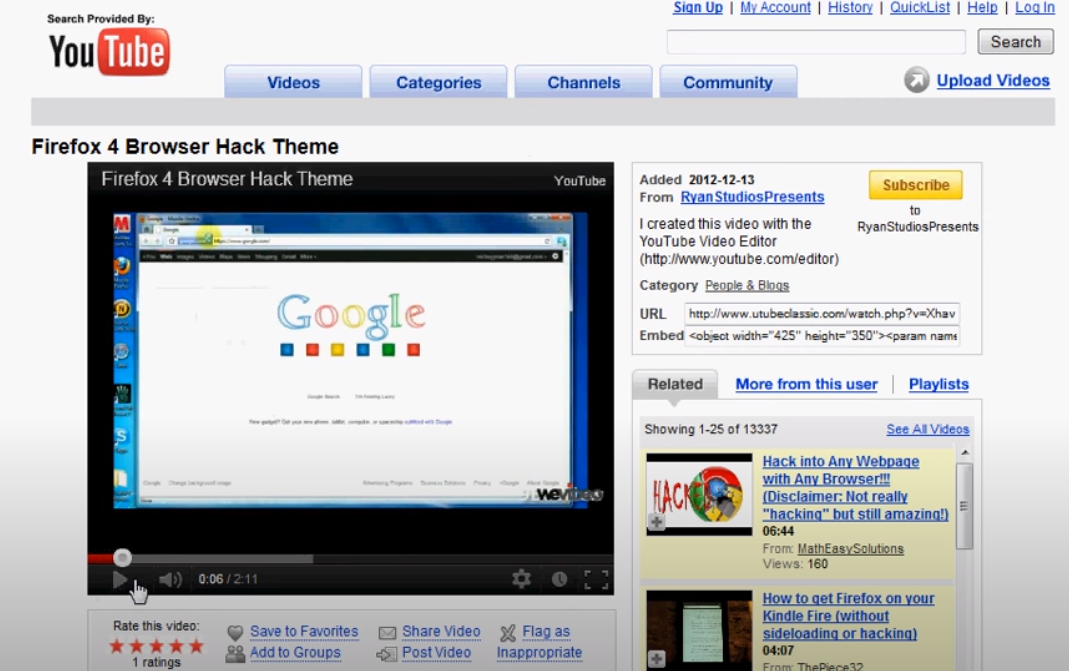Mute the video using the speaker icon

point(170,579)
